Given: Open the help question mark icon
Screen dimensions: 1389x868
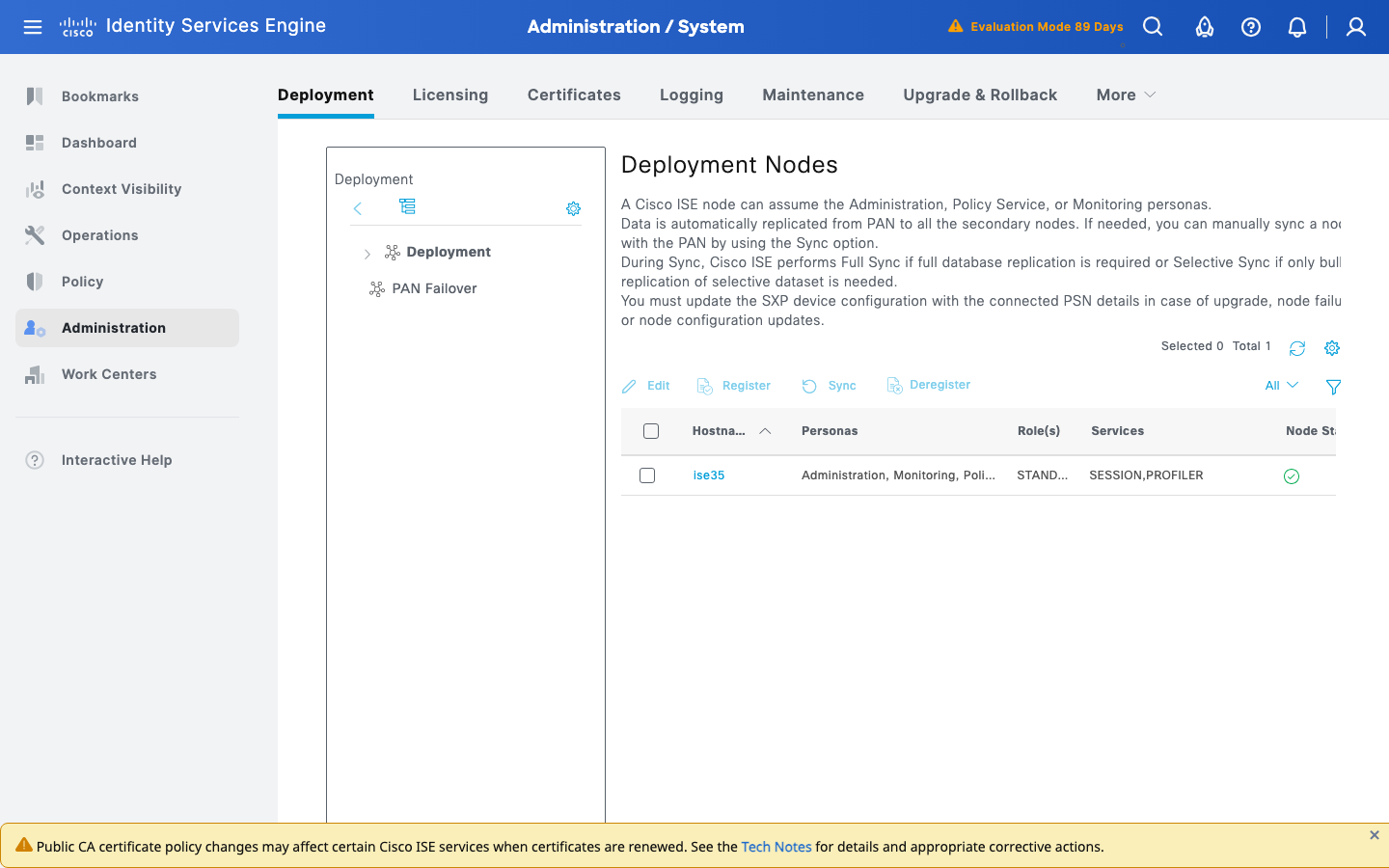Looking at the screenshot, I should click(x=1251, y=27).
